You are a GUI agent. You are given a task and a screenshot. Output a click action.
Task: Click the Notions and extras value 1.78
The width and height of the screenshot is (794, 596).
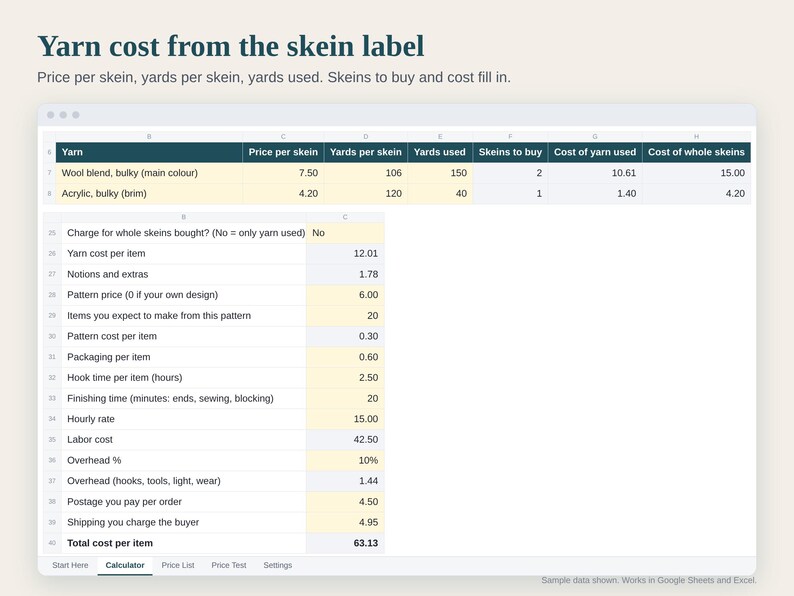[x=345, y=274]
